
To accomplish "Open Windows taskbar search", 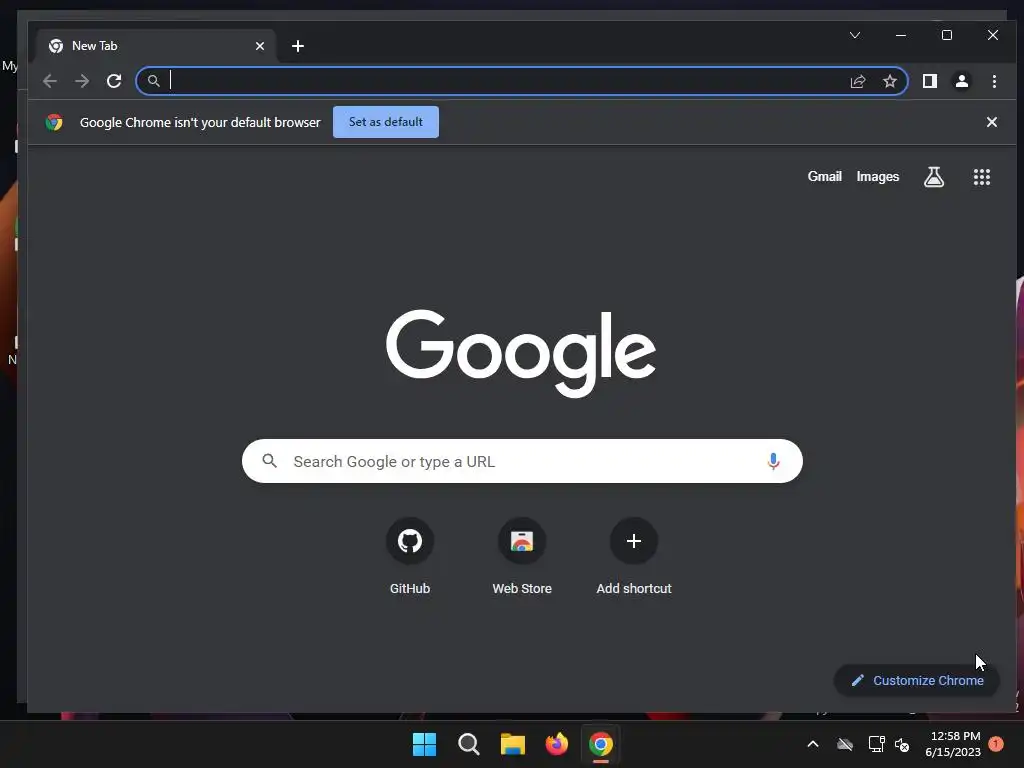I will click(468, 744).
